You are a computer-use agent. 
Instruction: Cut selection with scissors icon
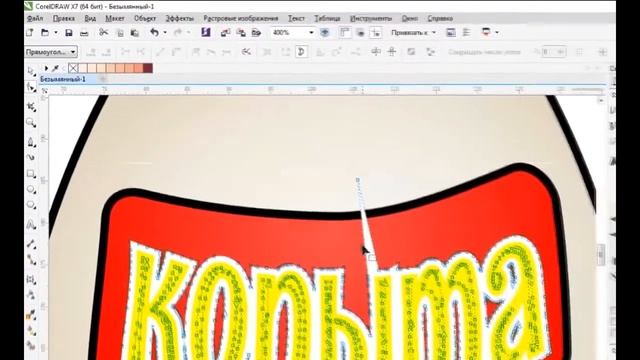click(x=104, y=33)
